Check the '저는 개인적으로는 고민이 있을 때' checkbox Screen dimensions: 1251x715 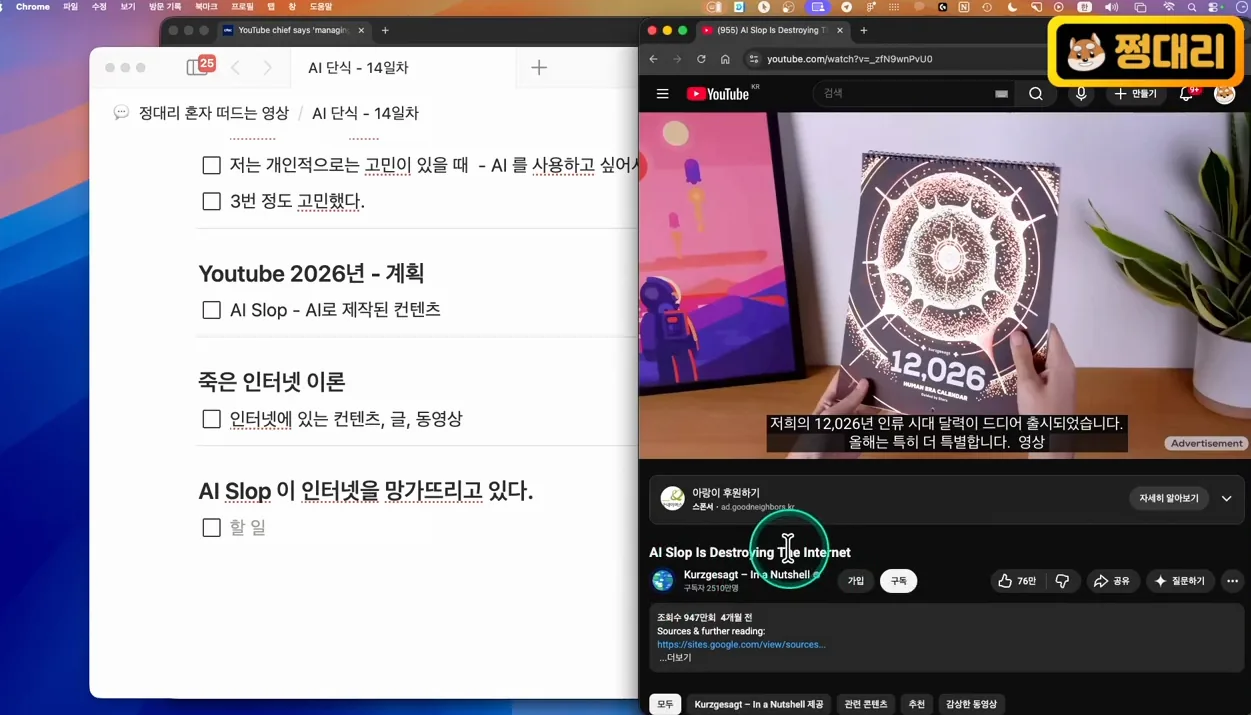point(211,165)
